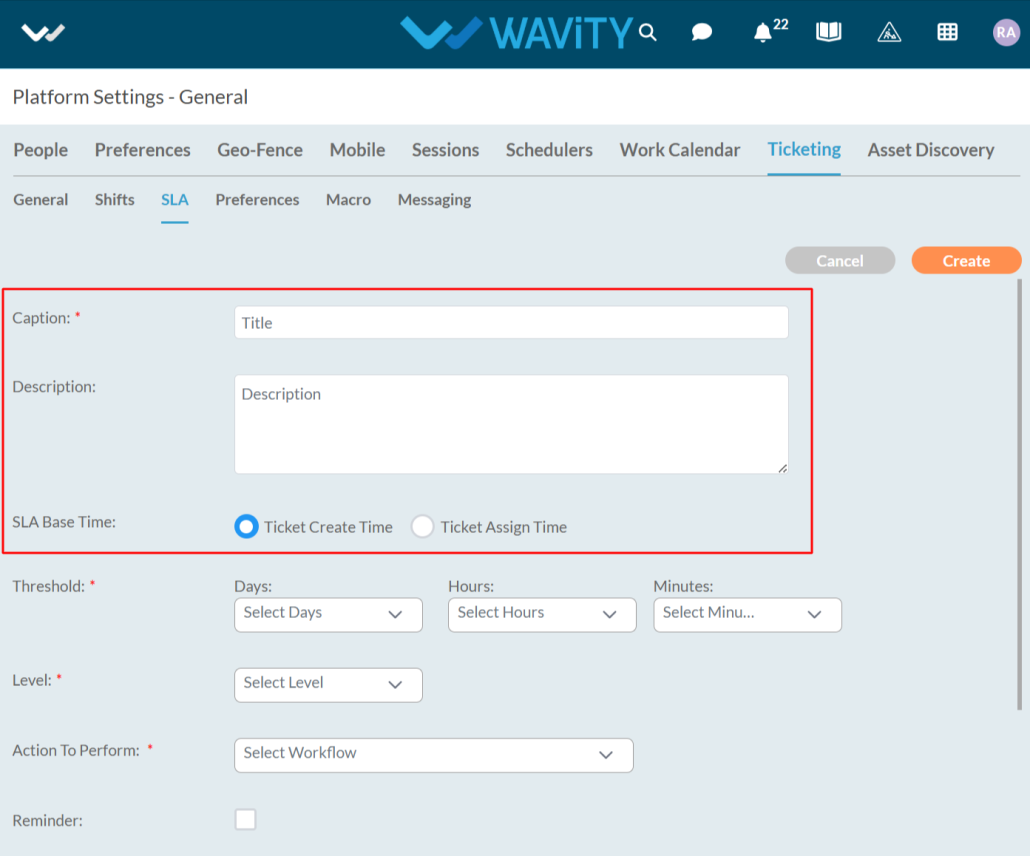Go to the Ticketing Preferences sub-tab

[258, 200]
